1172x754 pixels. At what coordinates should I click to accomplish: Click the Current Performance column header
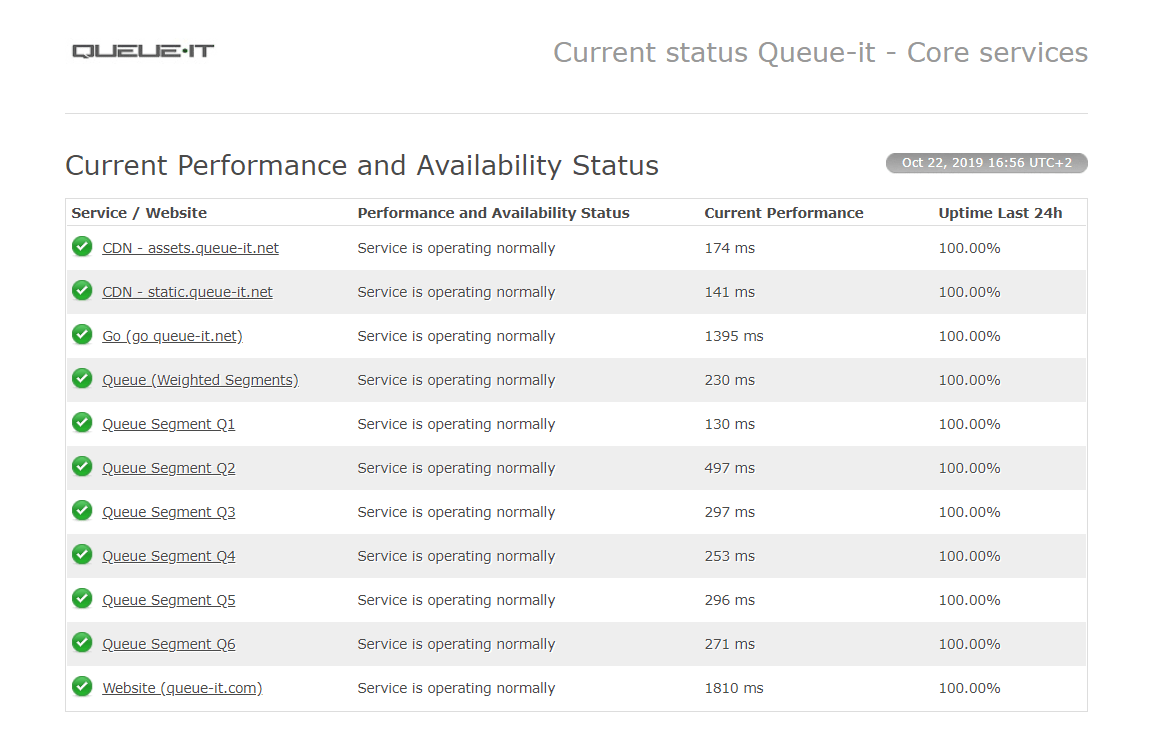pyautogui.click(x=784, y=213)
